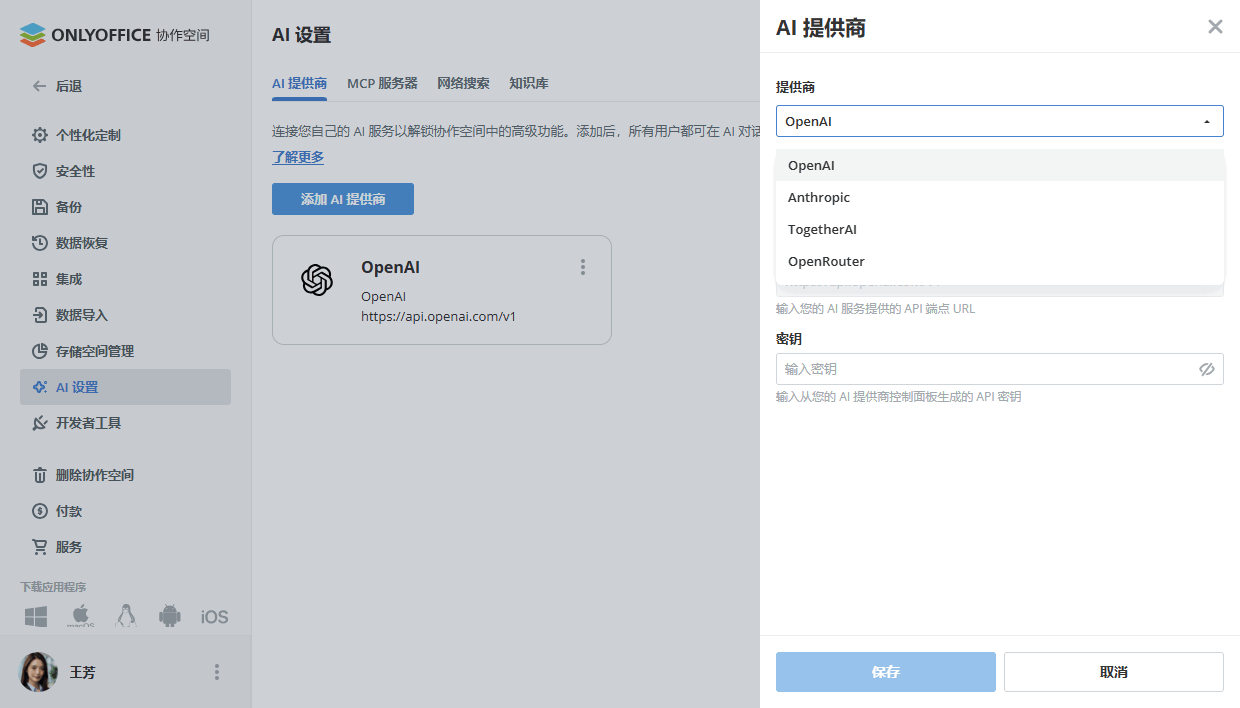Image resolution: width=1240 pixels, height=708 pixels.
Task: Toggle password visibility on the 密钥 field
Action: 1207,369
